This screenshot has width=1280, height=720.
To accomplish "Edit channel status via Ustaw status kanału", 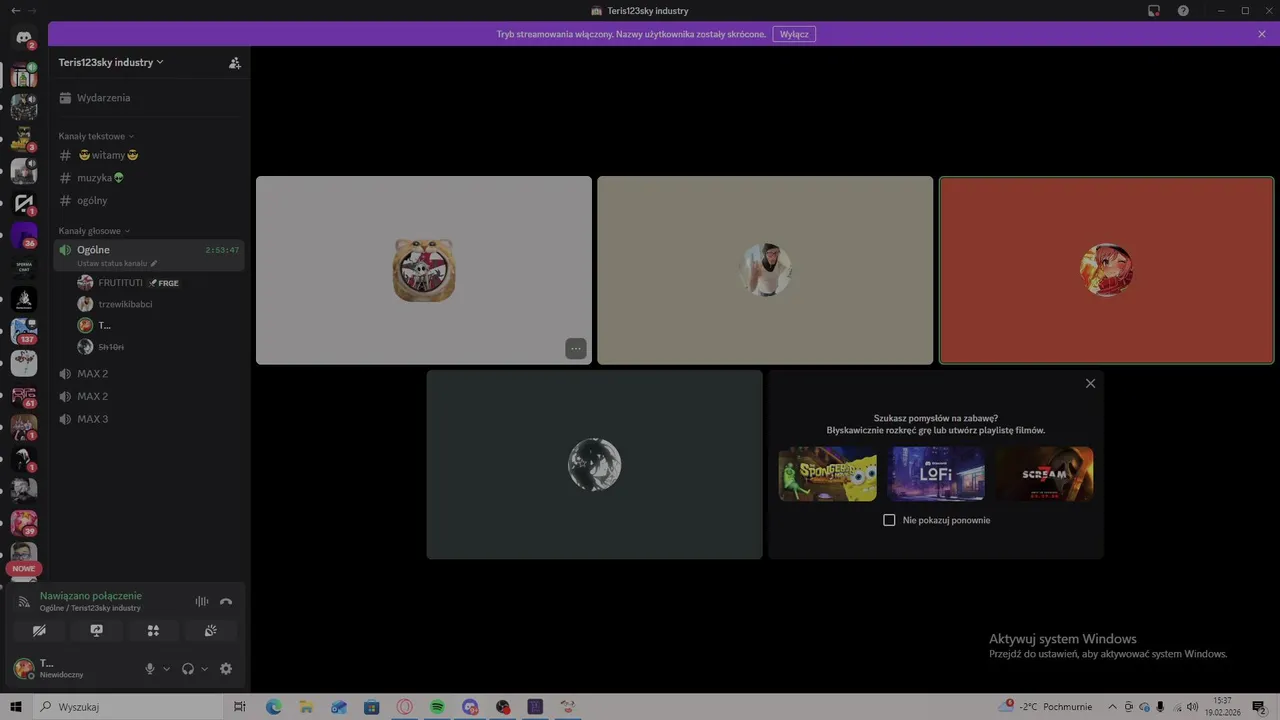I will (117, 264).
